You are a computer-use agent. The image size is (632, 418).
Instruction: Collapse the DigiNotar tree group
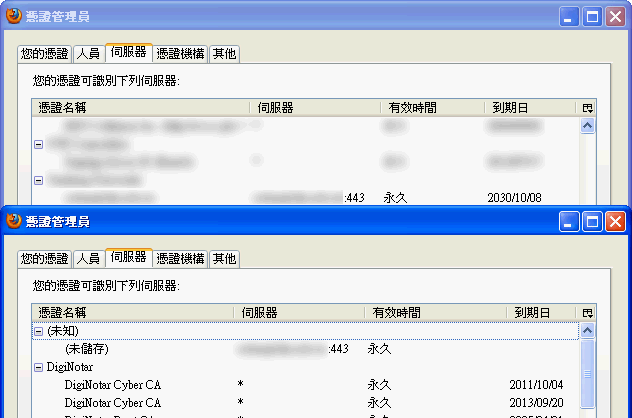(38, 367)
